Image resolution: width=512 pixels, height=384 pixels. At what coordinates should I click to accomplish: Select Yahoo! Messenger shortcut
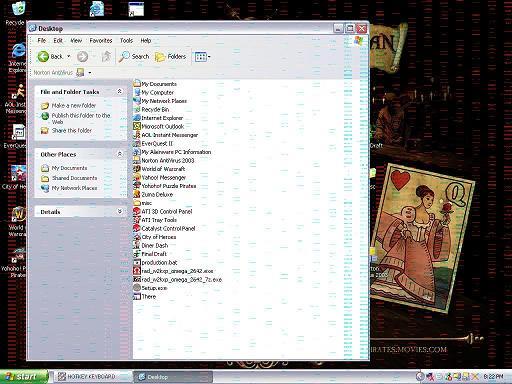point(160,177)
